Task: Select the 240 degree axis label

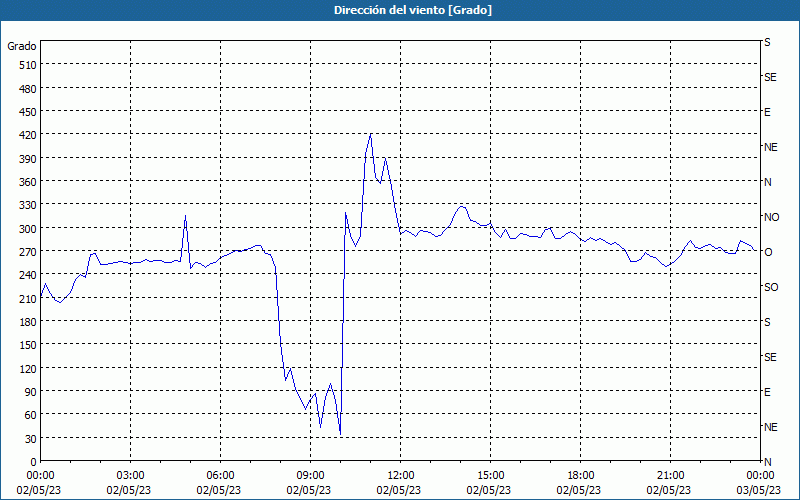Action: 28,275
